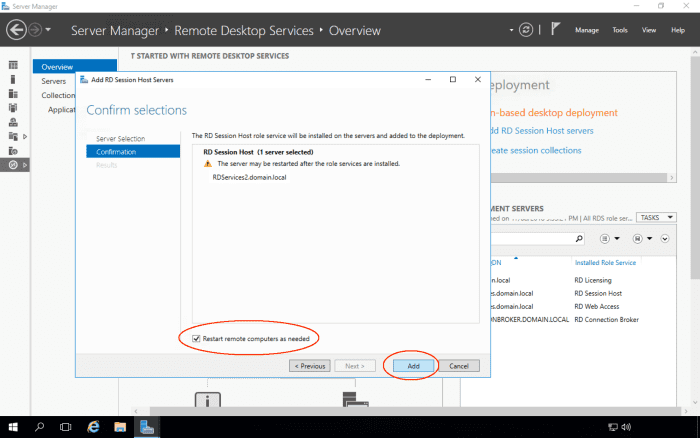The image size is (700, 438).
Task: Go to the Server Selection wizard step
Action: click(121, 138)
